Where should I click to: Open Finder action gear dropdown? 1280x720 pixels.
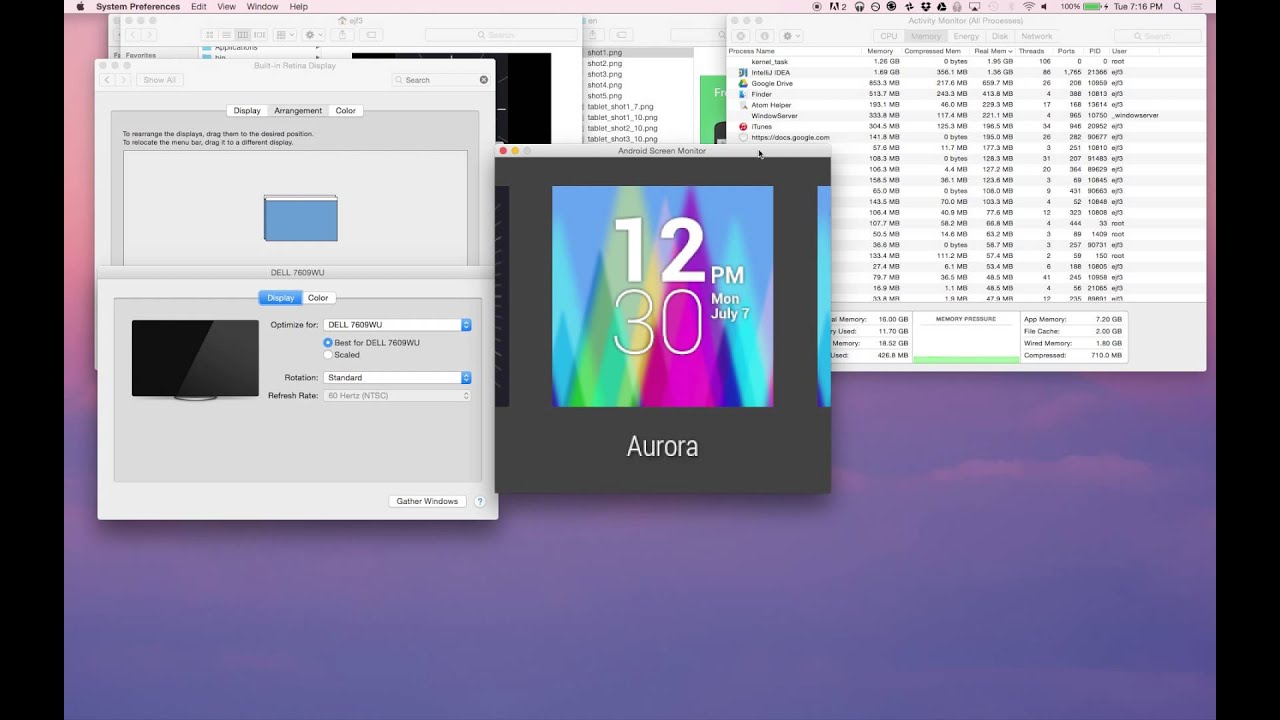pyautogui.click(x=313, y=35)
